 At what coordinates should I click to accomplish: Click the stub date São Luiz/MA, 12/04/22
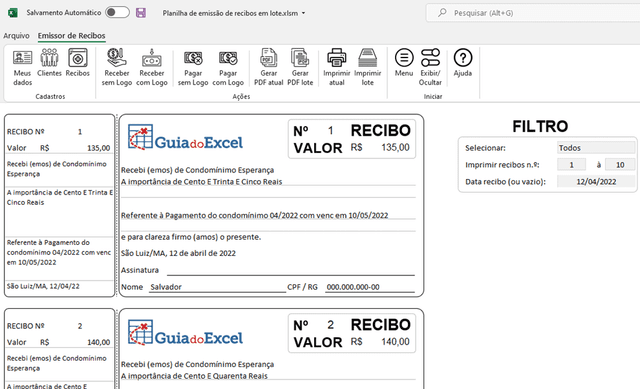[x=43, y=286]
